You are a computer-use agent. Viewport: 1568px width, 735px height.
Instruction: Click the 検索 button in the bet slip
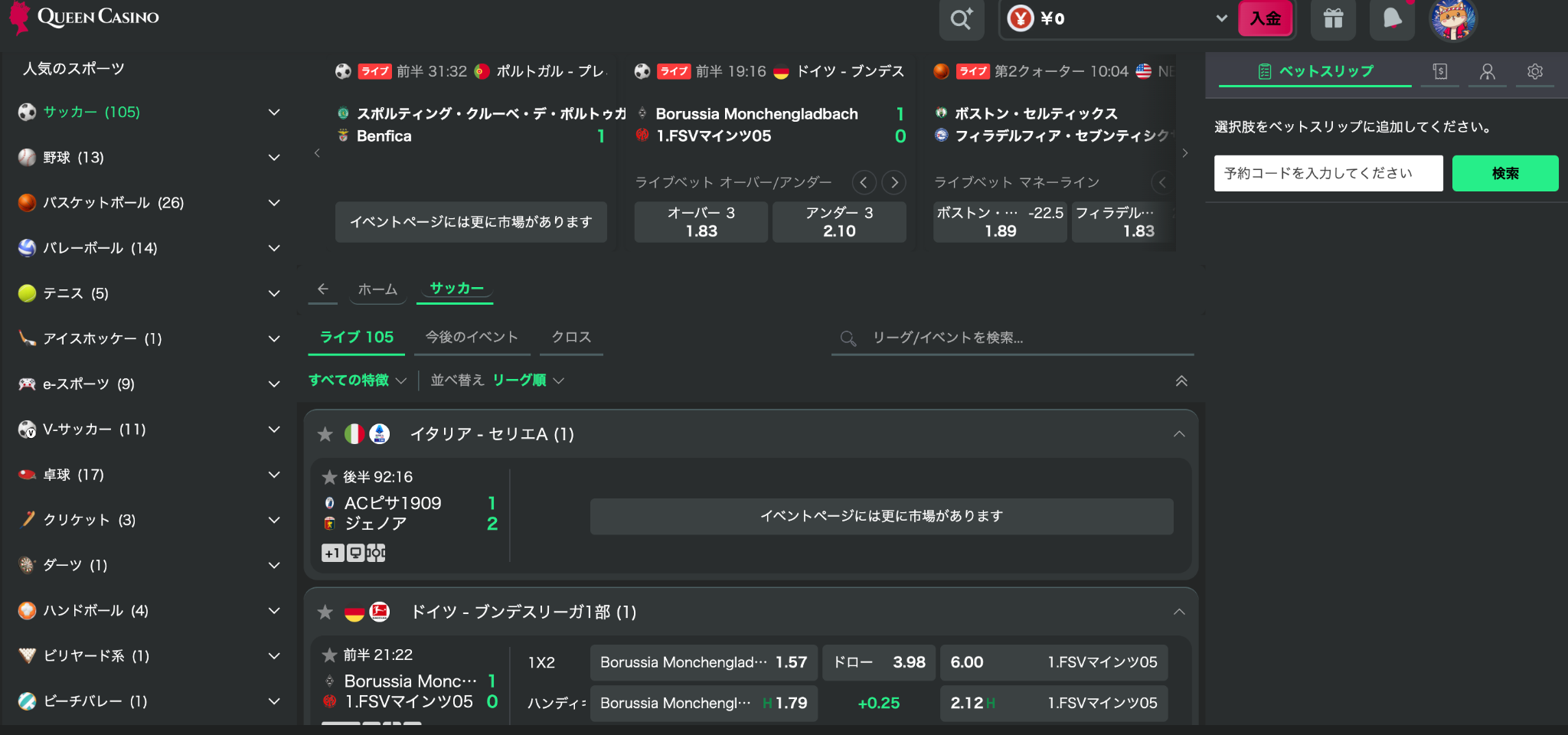pos(1505,173)
